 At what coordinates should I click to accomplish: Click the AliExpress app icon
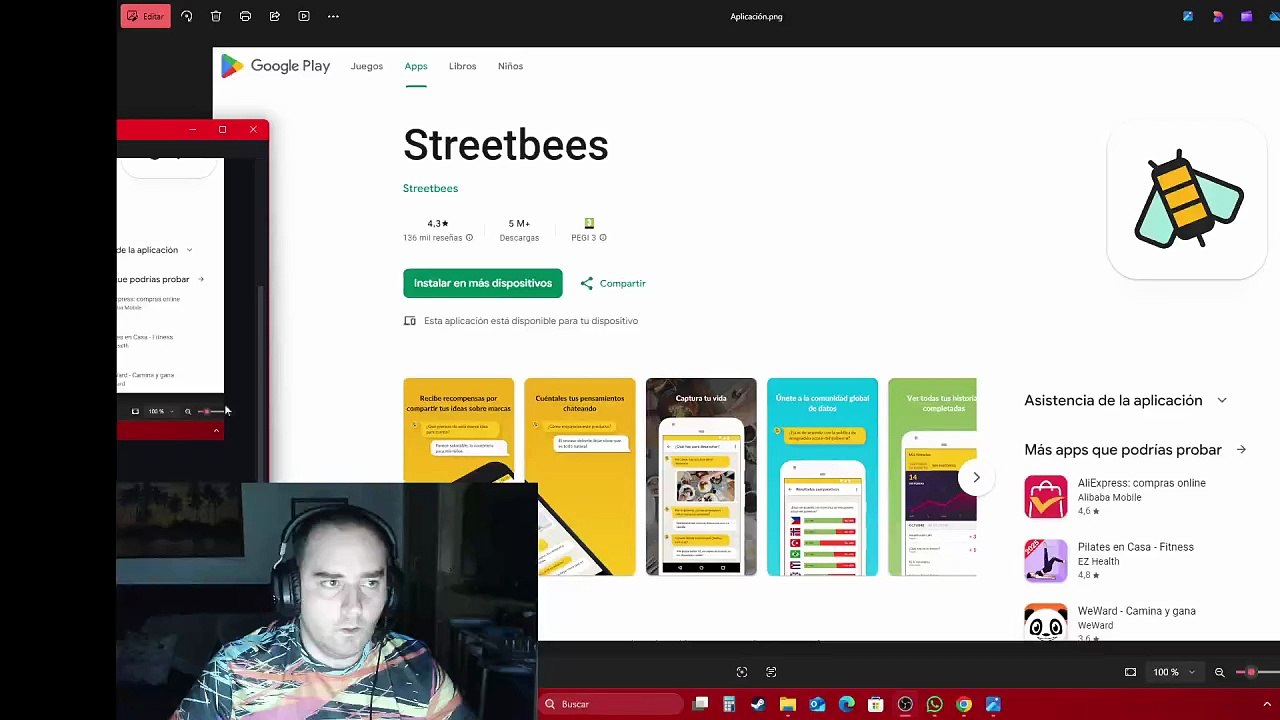click(x=1046, y=497)
